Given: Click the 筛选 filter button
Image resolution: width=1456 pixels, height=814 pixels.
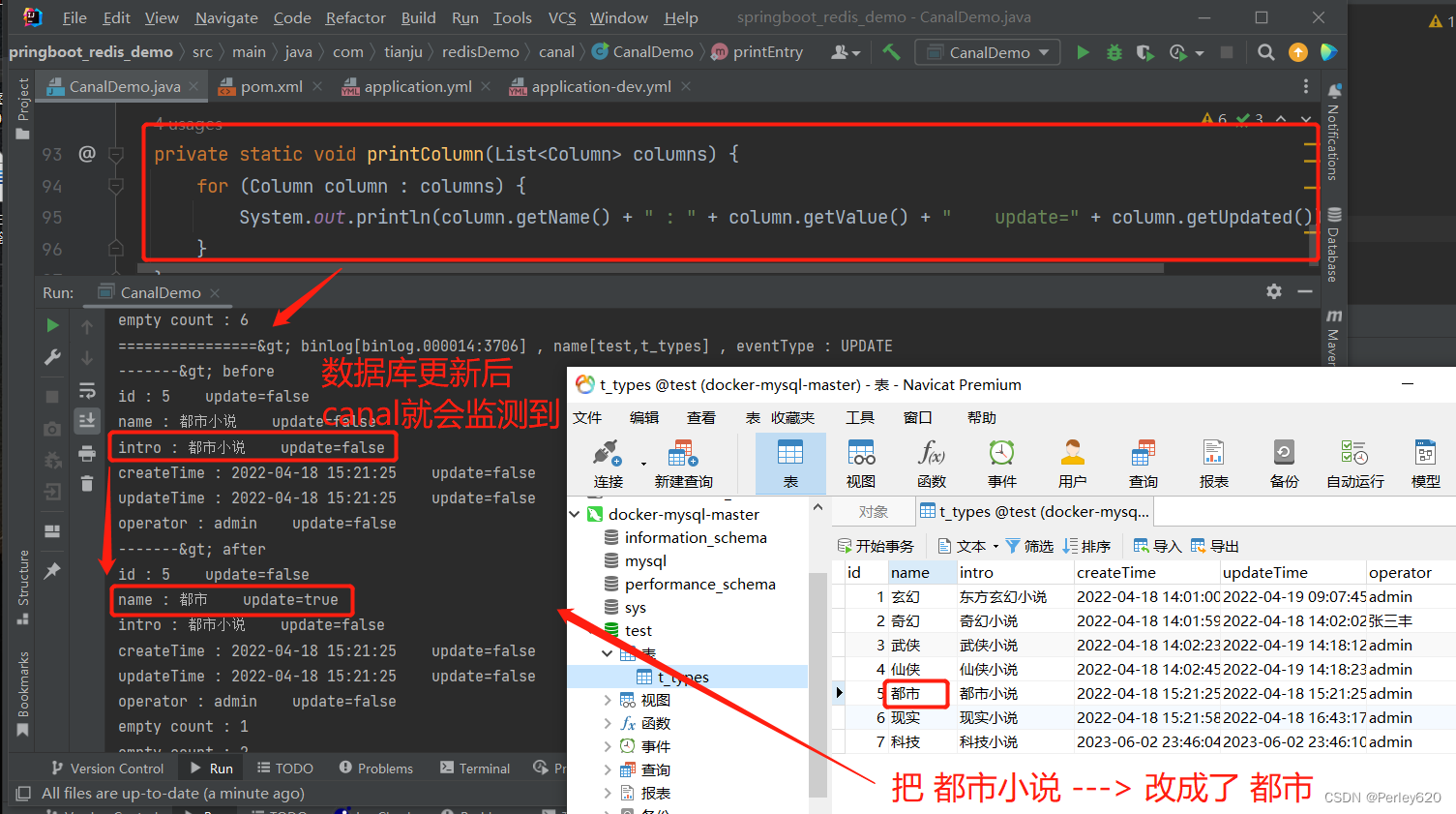Looking at the screenshot, I should coord(1029,546).
